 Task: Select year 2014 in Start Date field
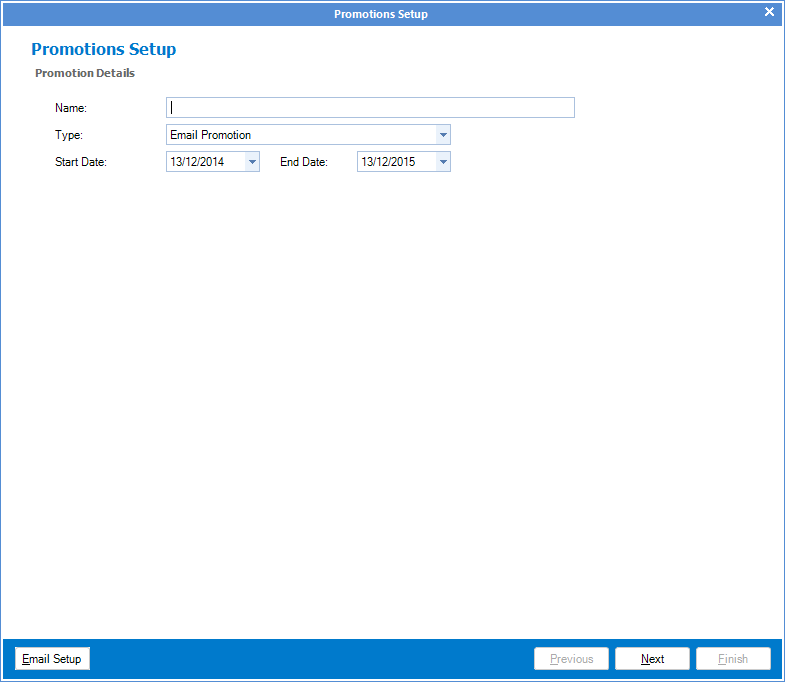click(213, 162)
